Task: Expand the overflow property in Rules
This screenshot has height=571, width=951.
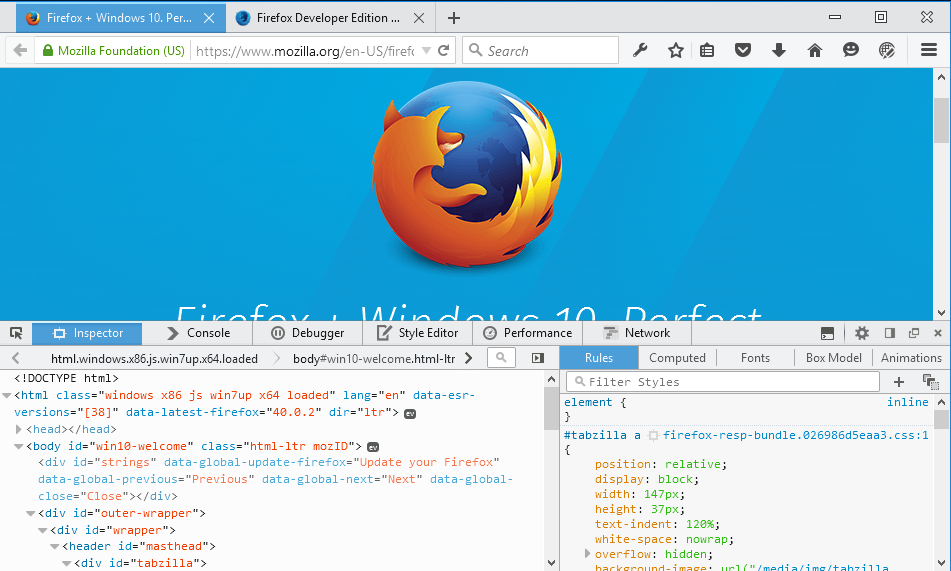Action: click(x=588, y=553)
